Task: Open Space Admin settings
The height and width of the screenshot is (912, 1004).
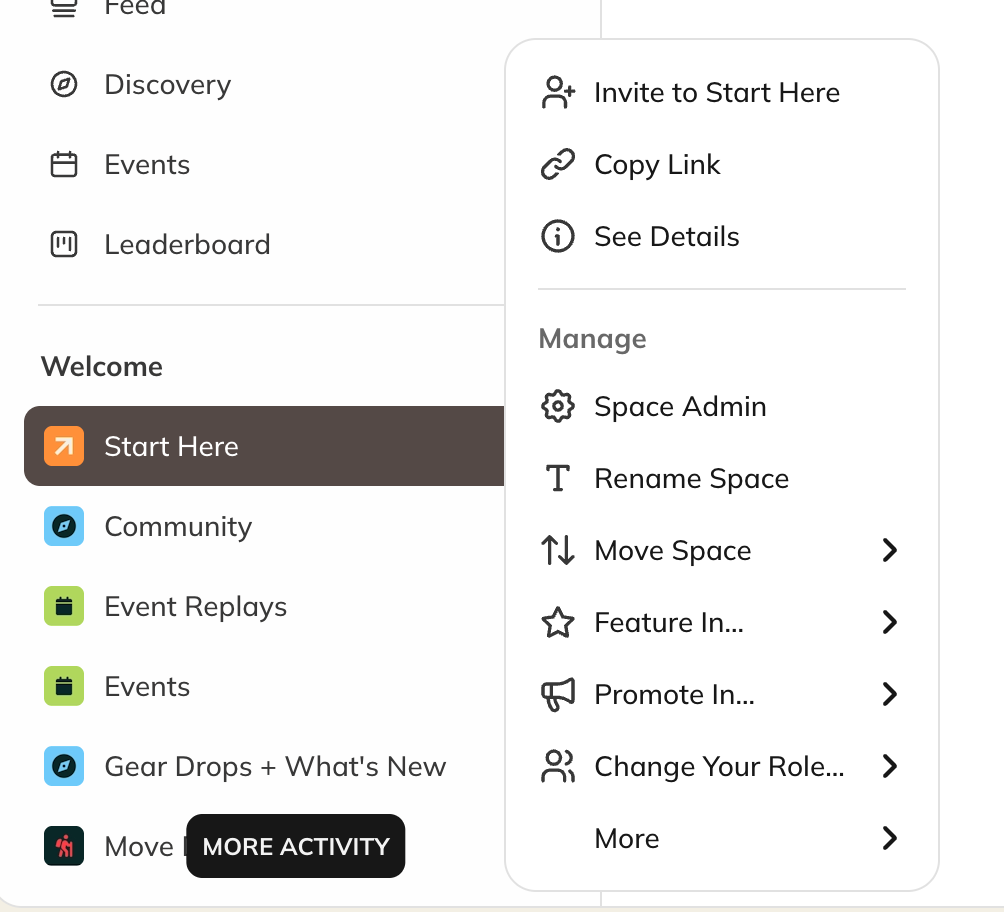Action: click(x=722, y=406)
